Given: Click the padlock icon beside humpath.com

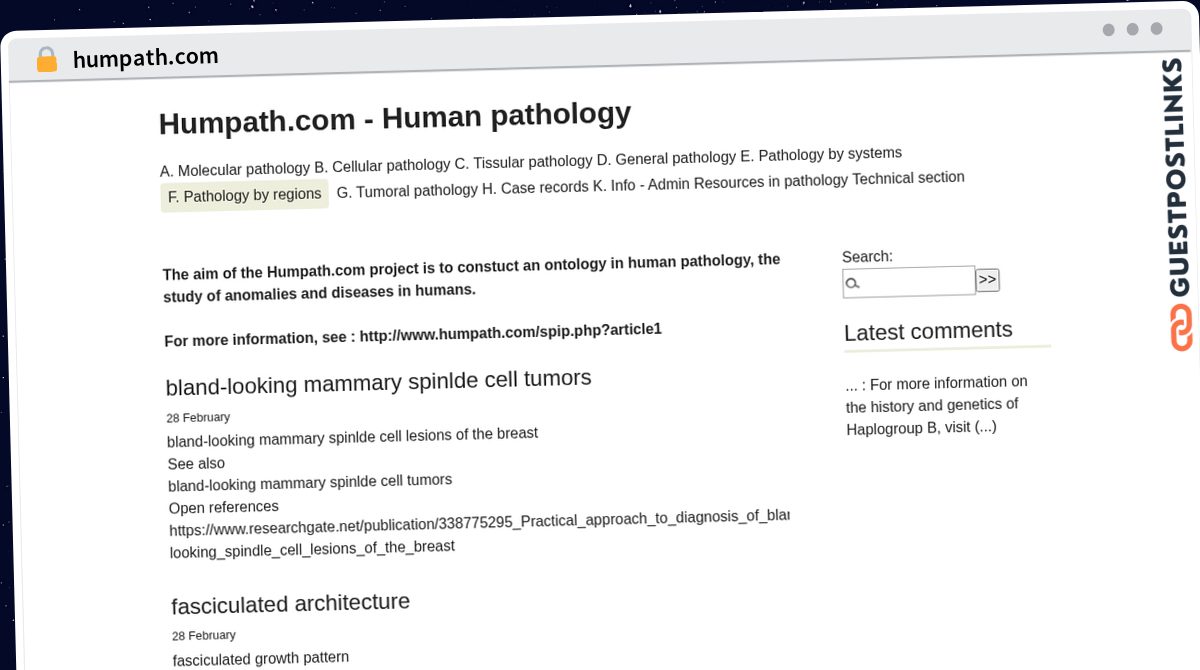Looking at the screenshot, I should (46, 59).
